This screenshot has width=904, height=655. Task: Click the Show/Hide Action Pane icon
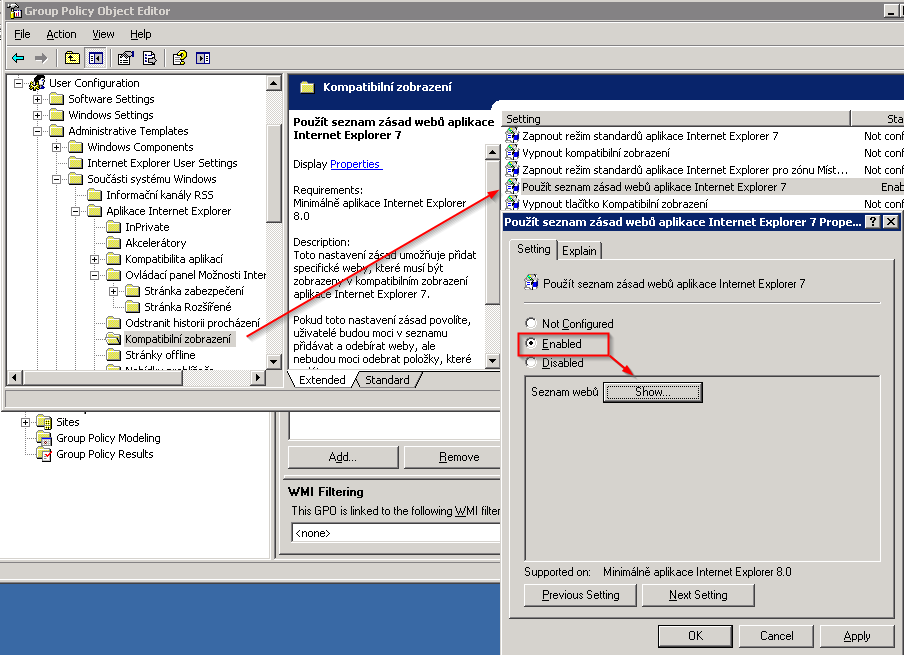203,58
